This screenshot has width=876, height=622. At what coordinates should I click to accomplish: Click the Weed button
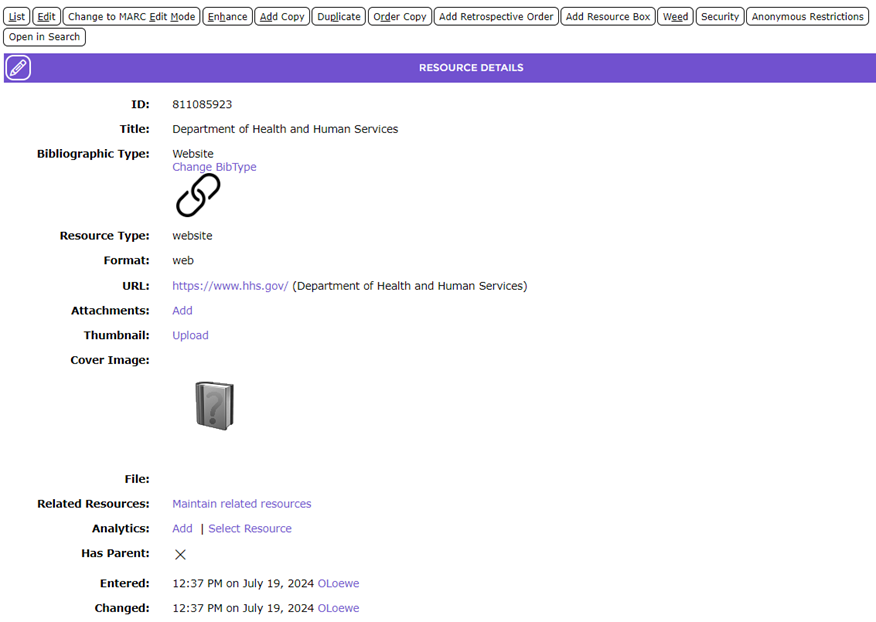[675, 17]
